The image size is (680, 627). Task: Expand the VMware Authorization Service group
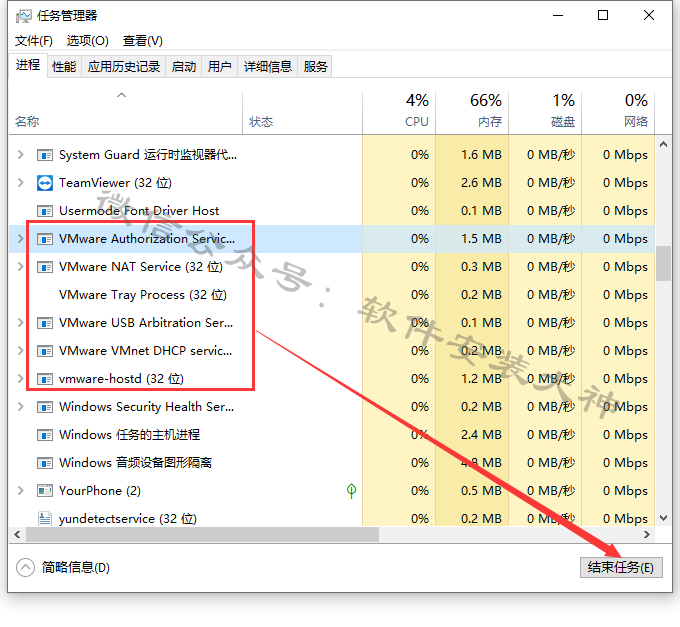point(20,238)
